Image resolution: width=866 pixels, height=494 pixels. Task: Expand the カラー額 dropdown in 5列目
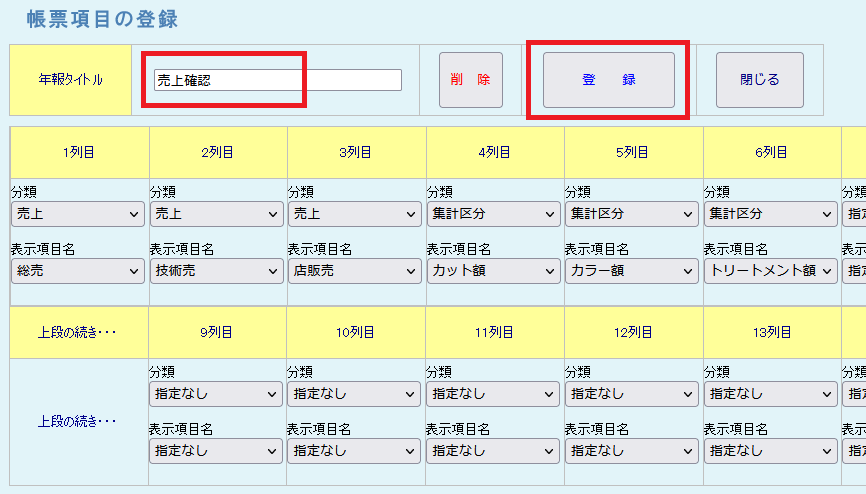click(x=632, y=270)
